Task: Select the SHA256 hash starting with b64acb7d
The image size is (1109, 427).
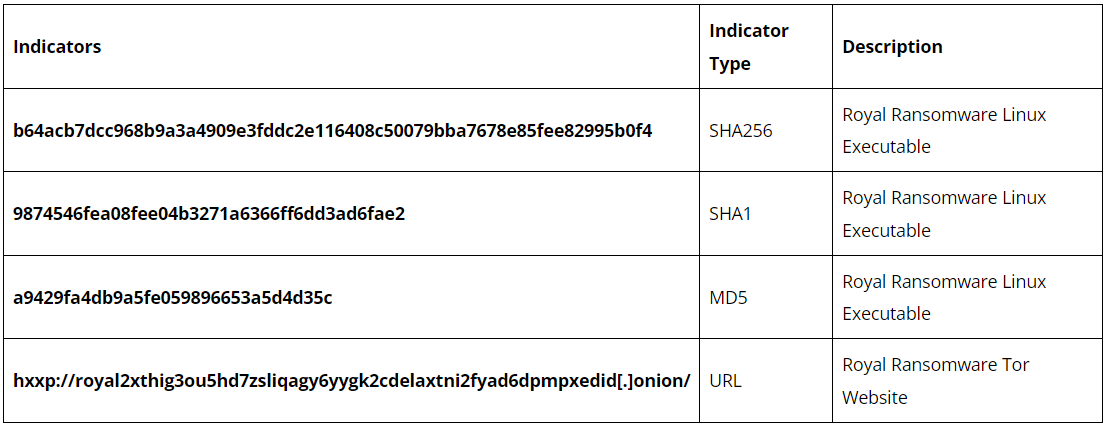Action: 332,131
